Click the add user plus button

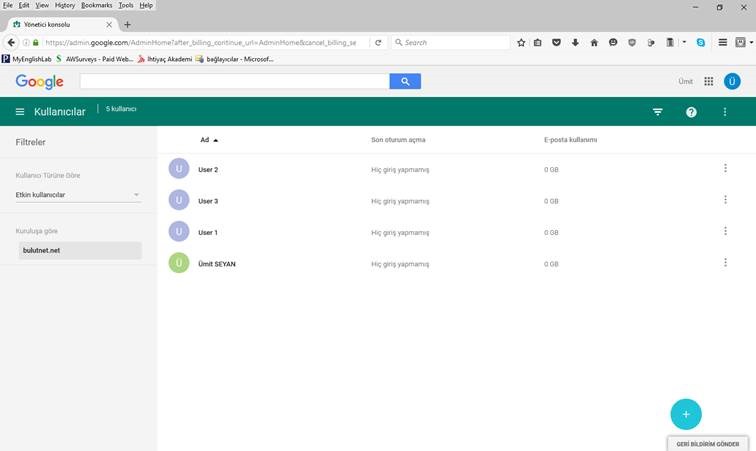[x=686, y=414]
